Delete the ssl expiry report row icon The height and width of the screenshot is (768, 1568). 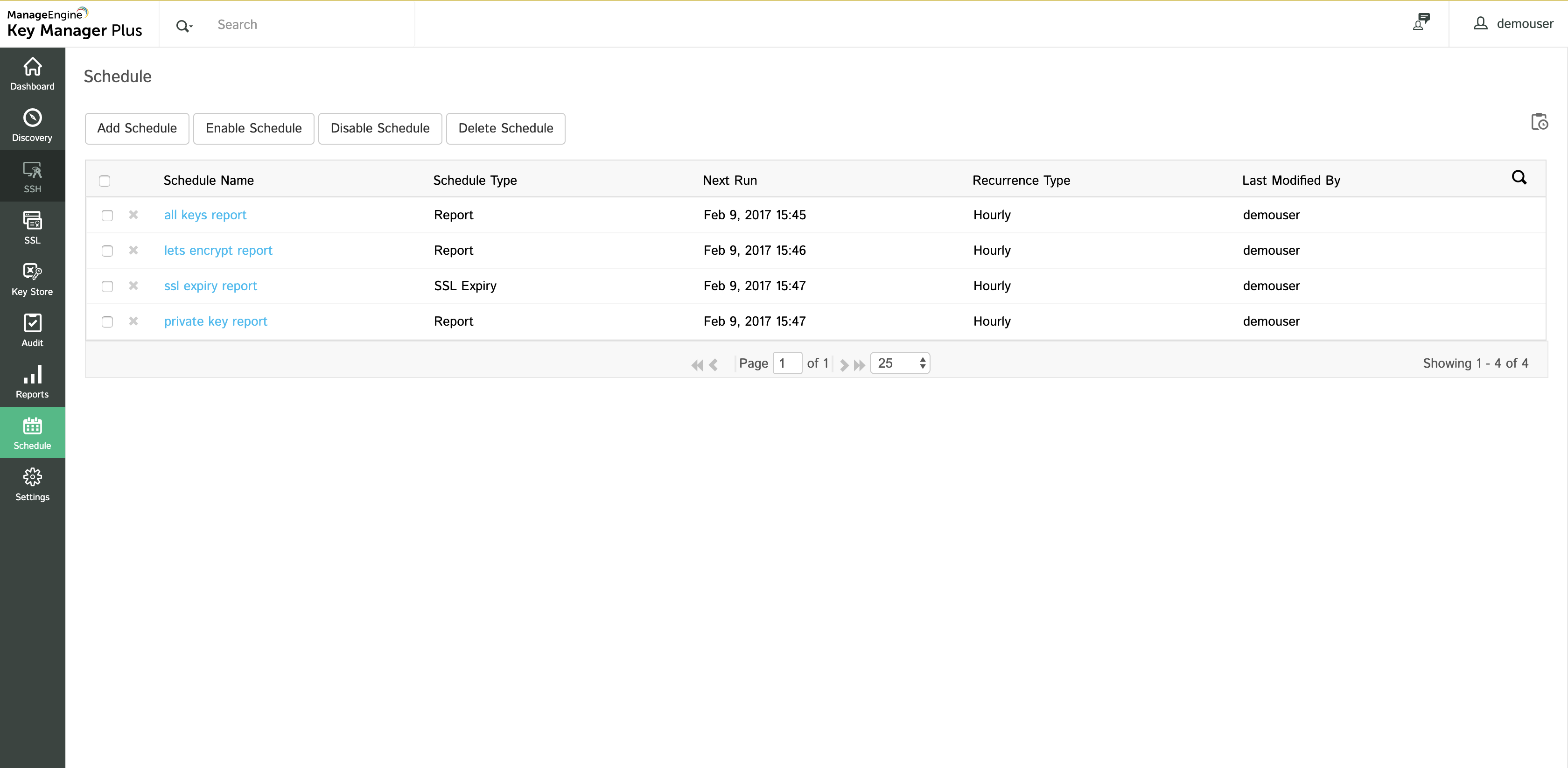pos(133,286)
